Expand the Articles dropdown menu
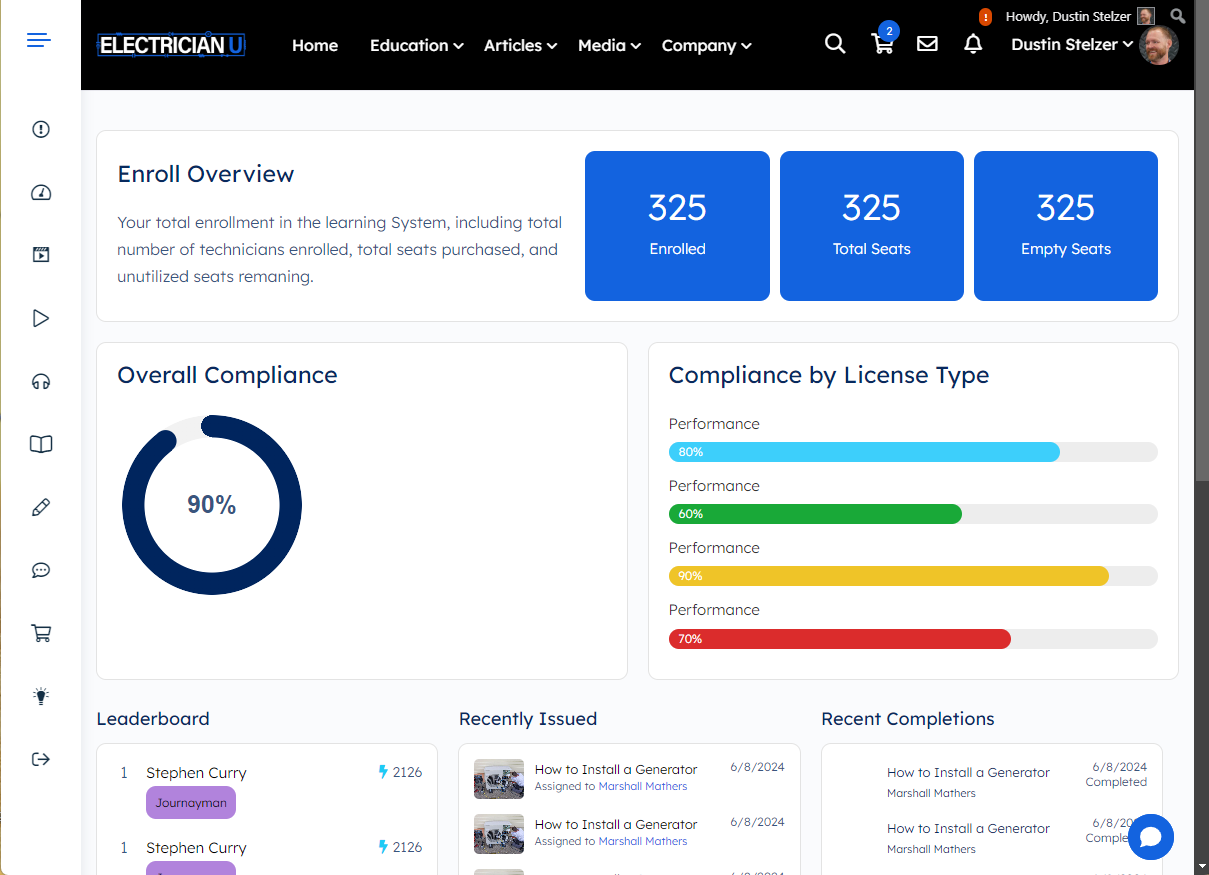The image size is (1209, 875). tap(520, 46)
